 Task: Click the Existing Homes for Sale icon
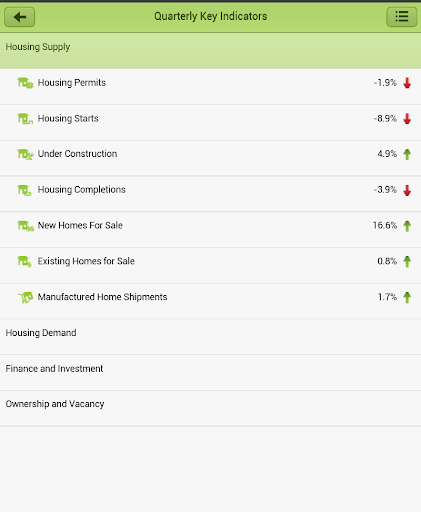pos(24,261)
